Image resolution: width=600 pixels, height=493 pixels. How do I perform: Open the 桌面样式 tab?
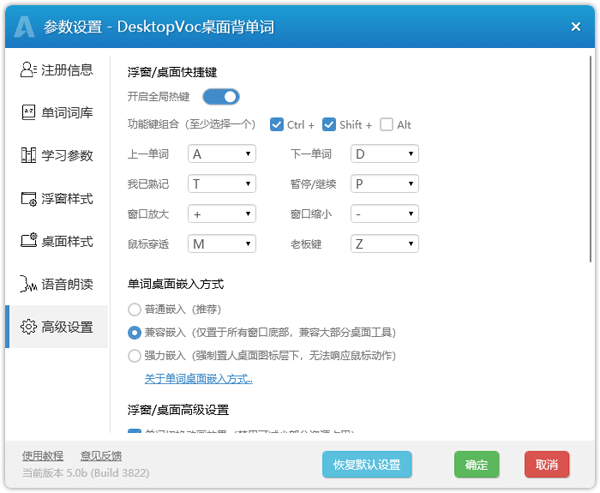[x=57, y=242]
